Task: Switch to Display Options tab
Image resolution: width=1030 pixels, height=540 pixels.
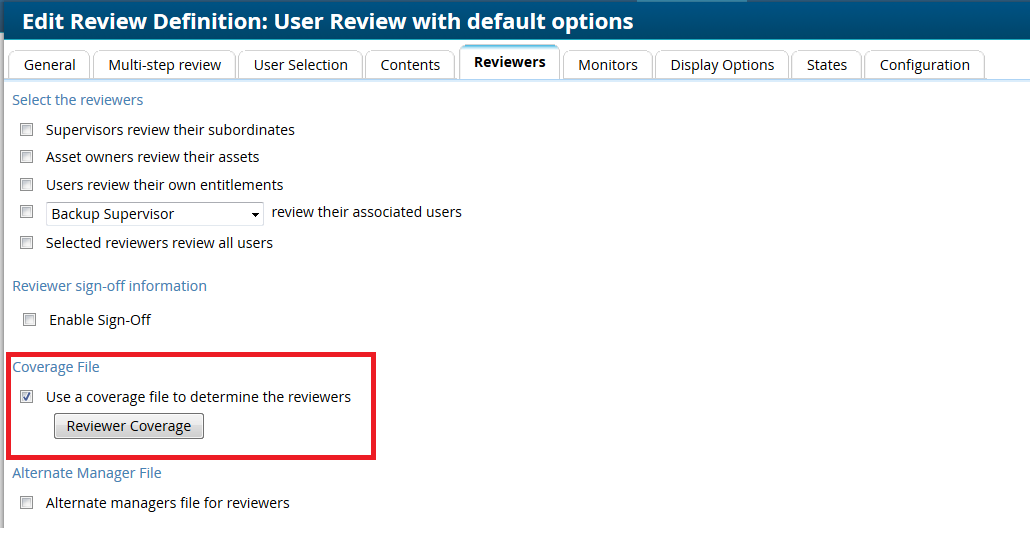Action: point(722,65)
